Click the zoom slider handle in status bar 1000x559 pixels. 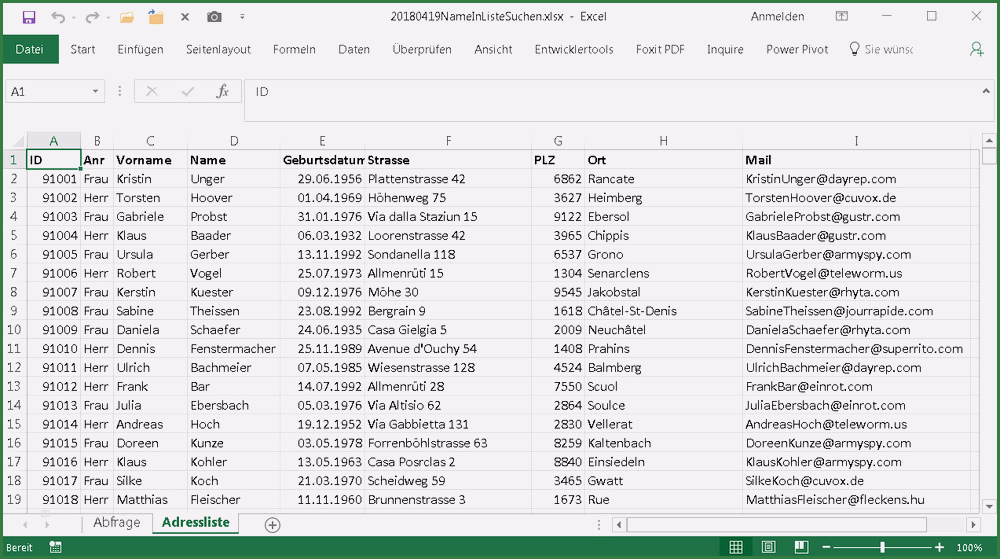pos(882,547)
